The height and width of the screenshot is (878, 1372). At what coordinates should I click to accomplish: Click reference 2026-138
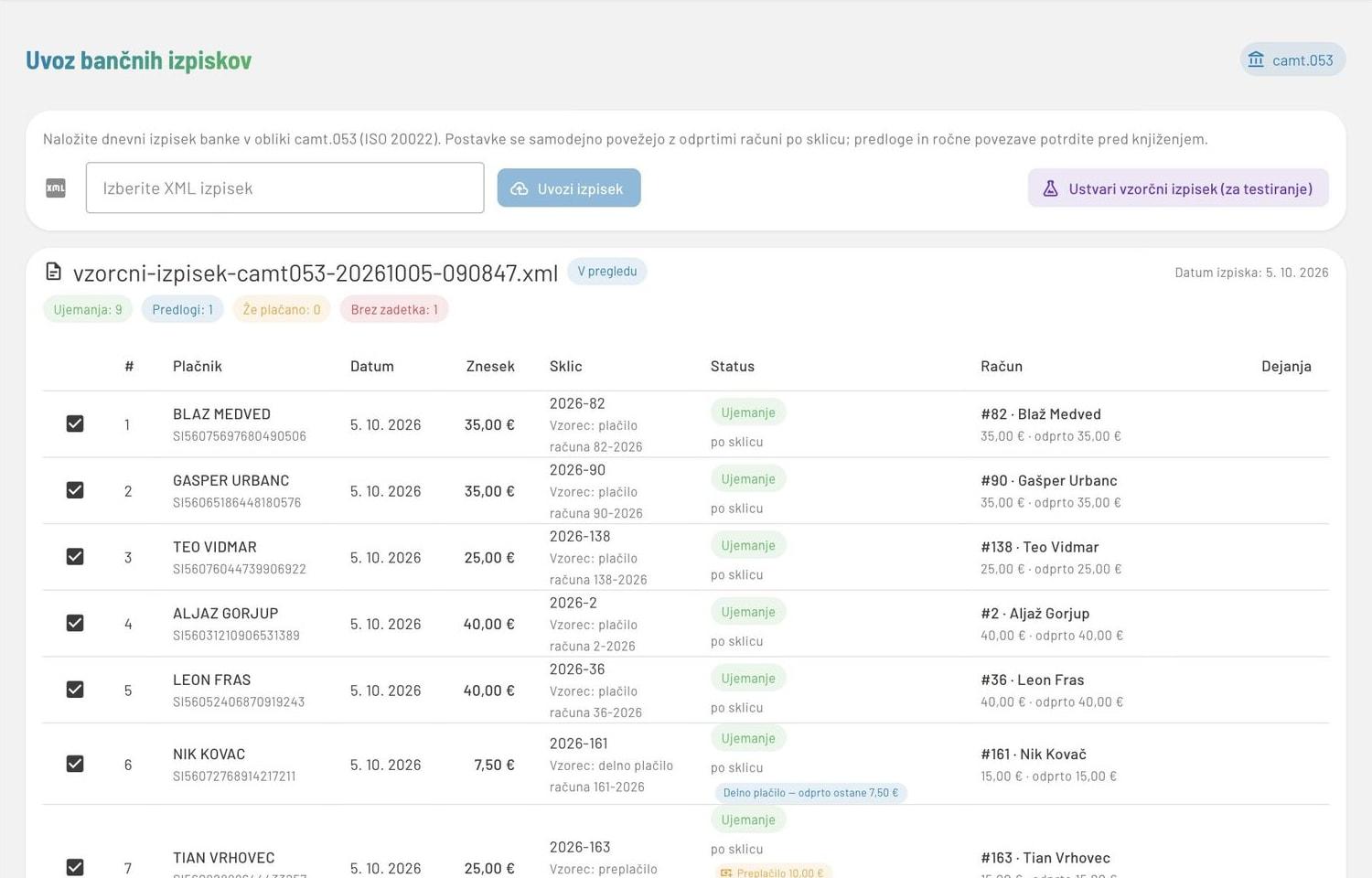[580, 537]
